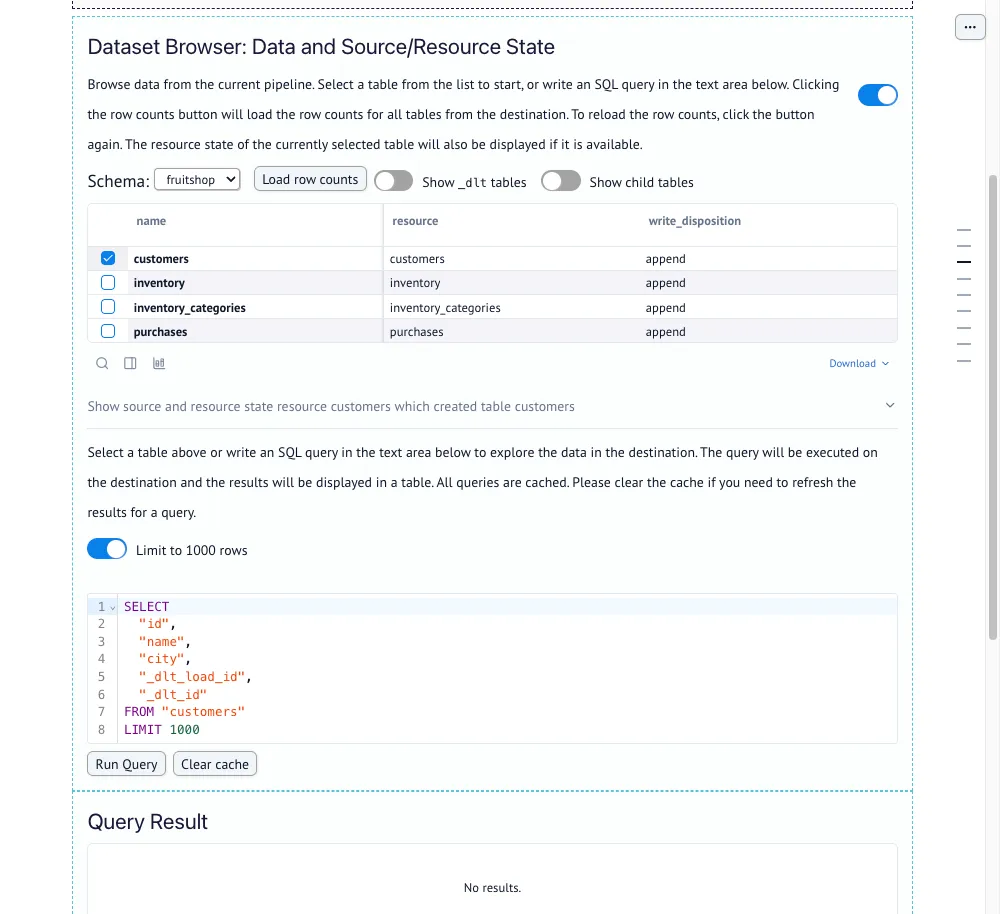Check the purchases table checkbox
The width and height of the screenshot is (1000, 914).
[108, 331]
